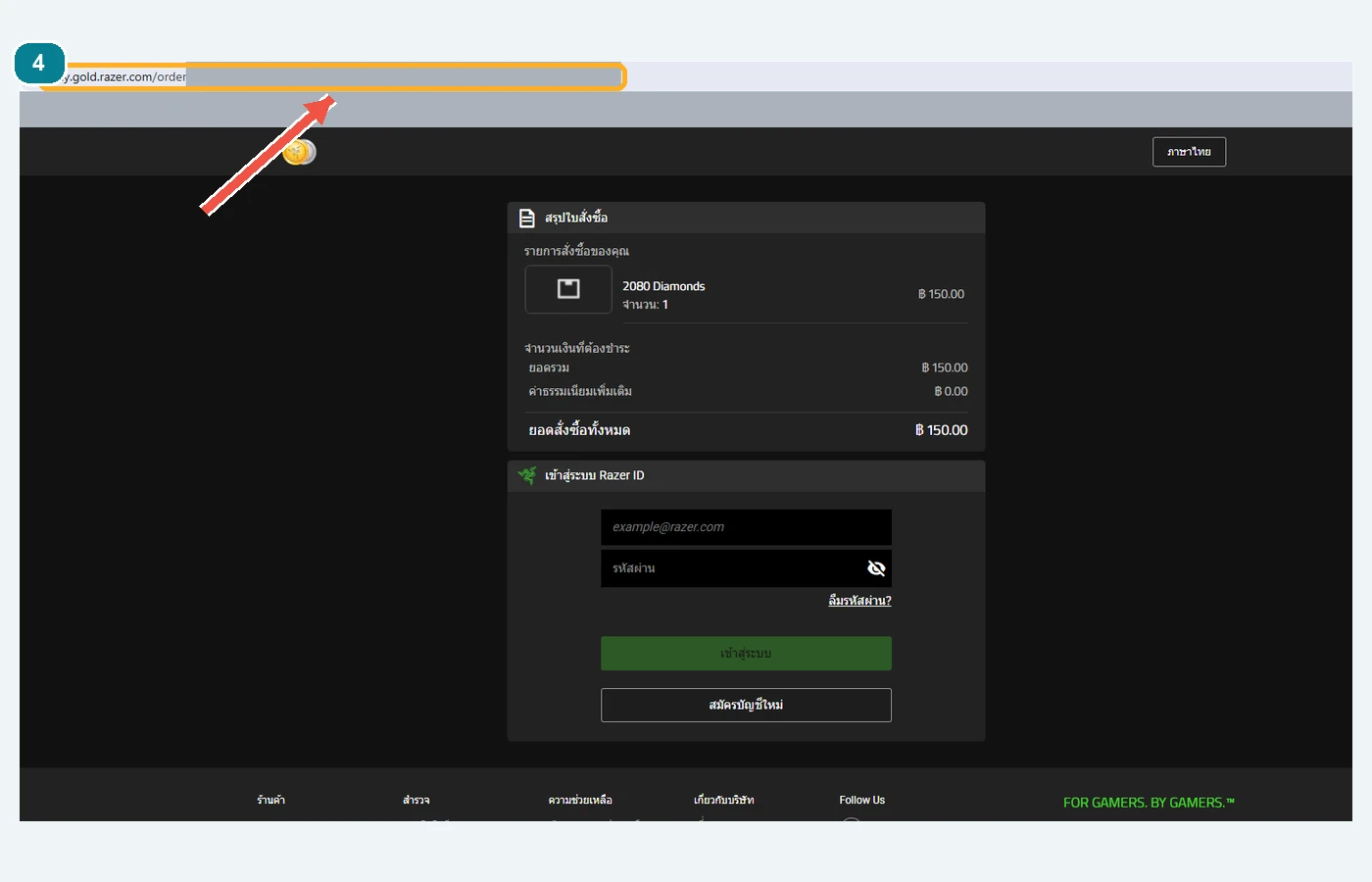Click the ยอดสั่งซื้อทั้งหมด total label
Image resolution: width=1372 pixels, height=882 pixels.
pos(579,430)
